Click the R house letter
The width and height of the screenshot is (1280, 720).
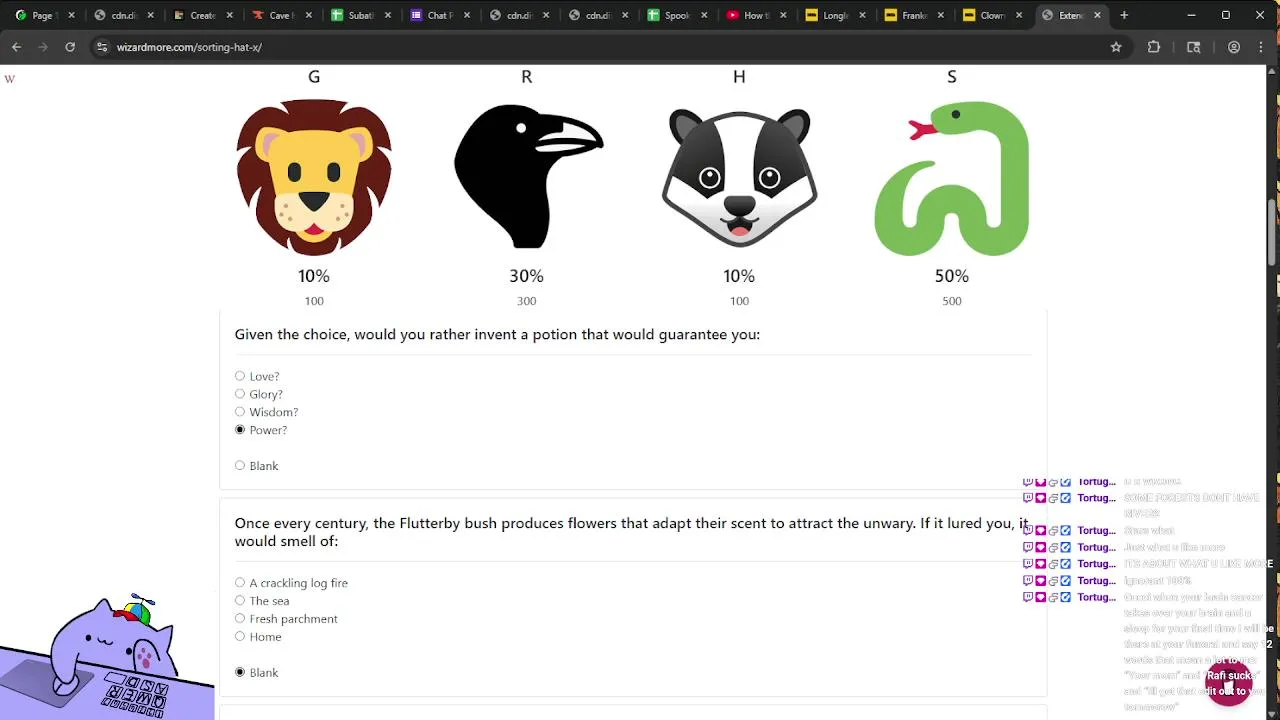pos(527,77)
